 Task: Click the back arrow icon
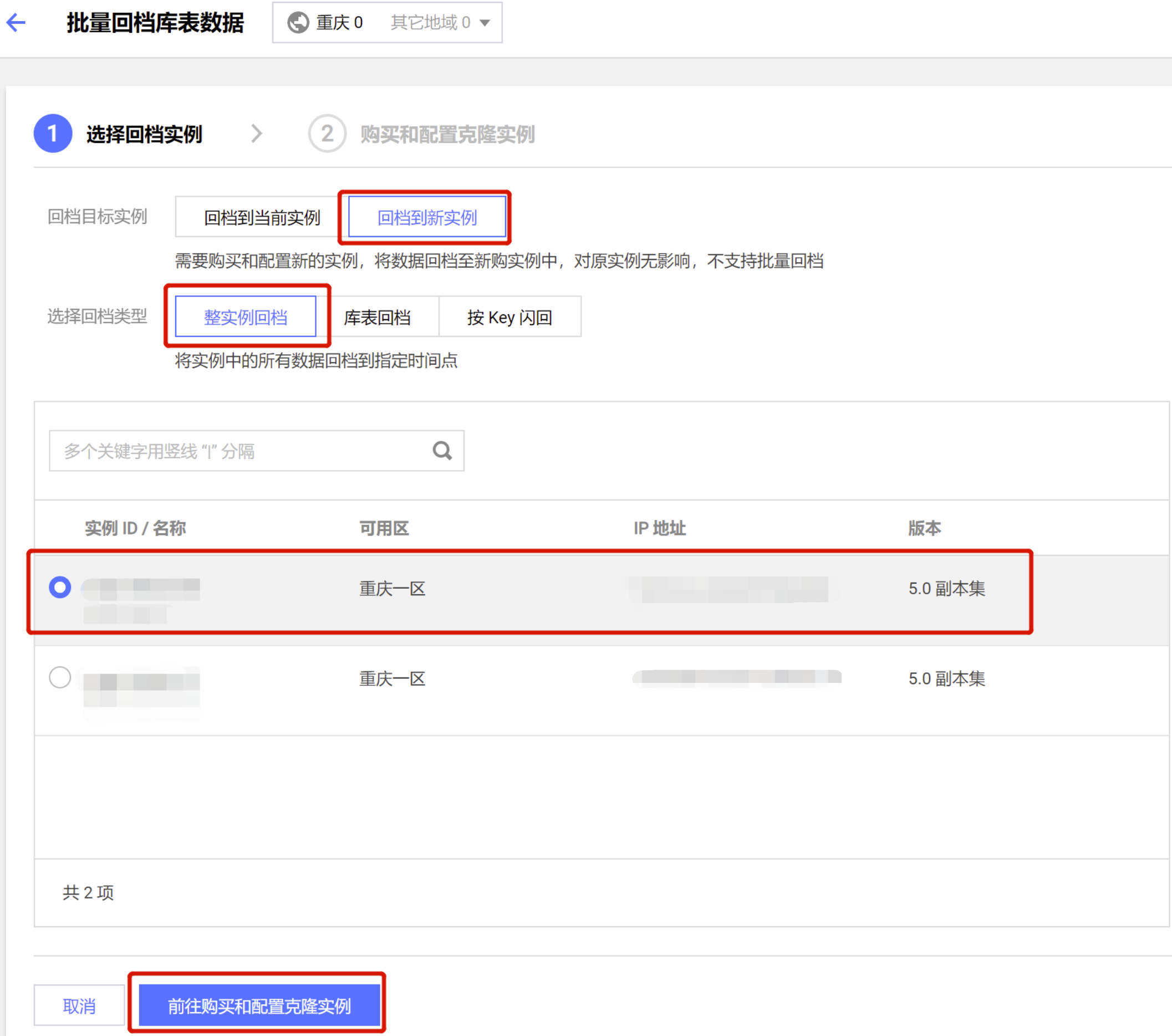[x=16, y=23]
